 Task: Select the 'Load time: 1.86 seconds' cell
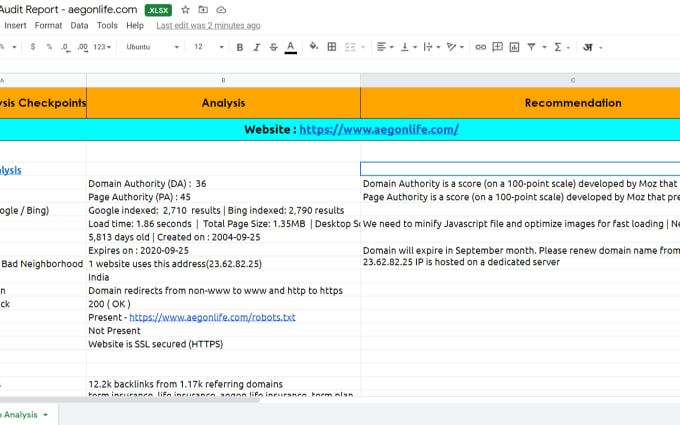[x=223, y=224]
